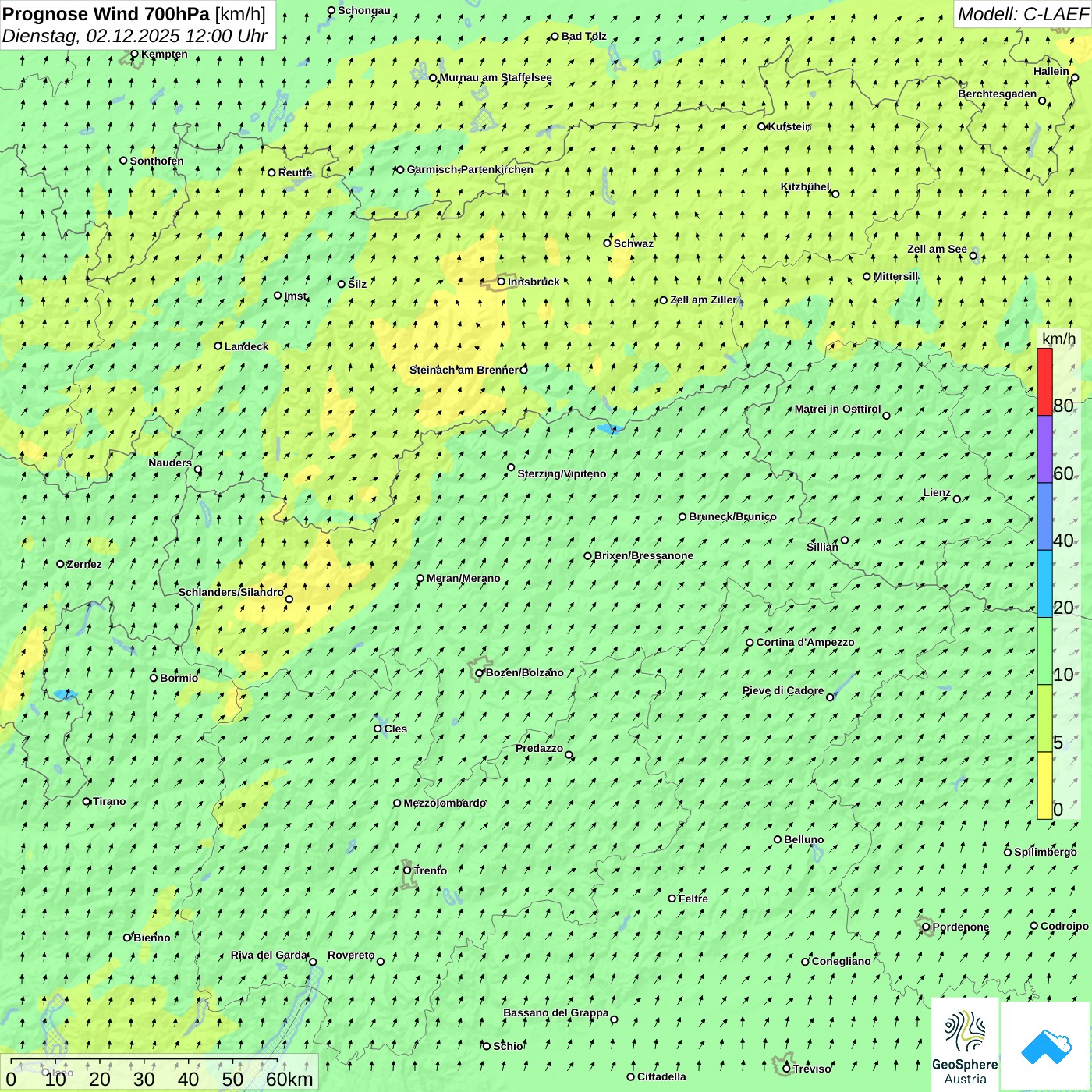
Task: Click the 'Modell: C-LAEF' label
Action: pos(1023,14)
